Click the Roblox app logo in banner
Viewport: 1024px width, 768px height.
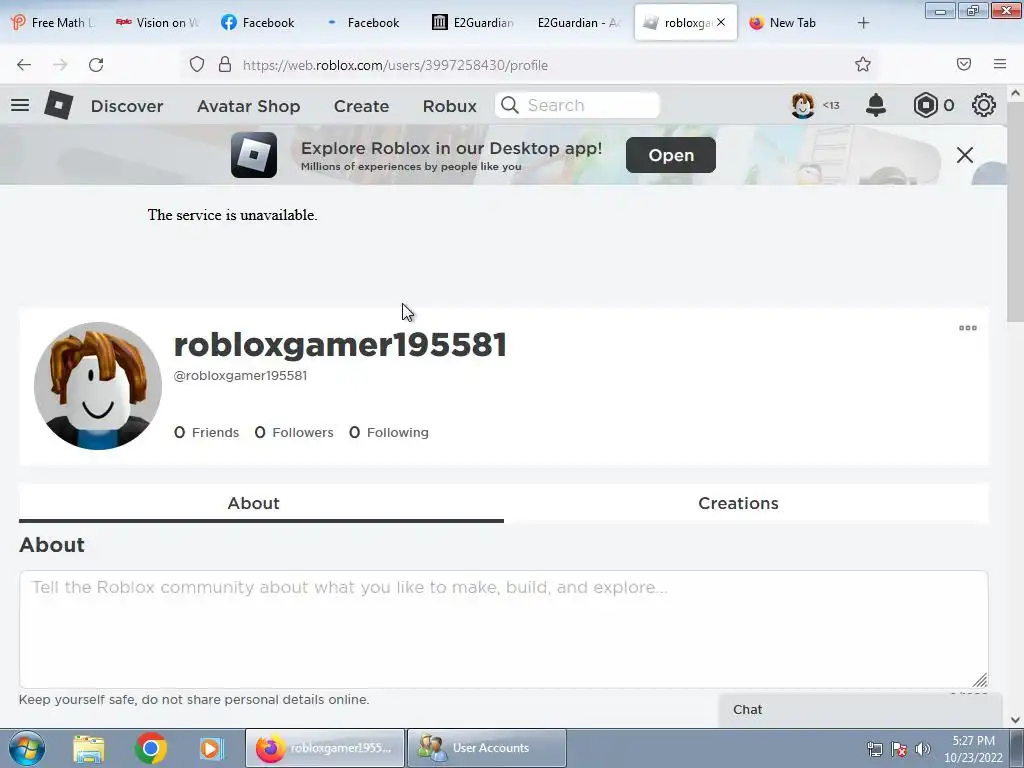click(x=253, y=155)
